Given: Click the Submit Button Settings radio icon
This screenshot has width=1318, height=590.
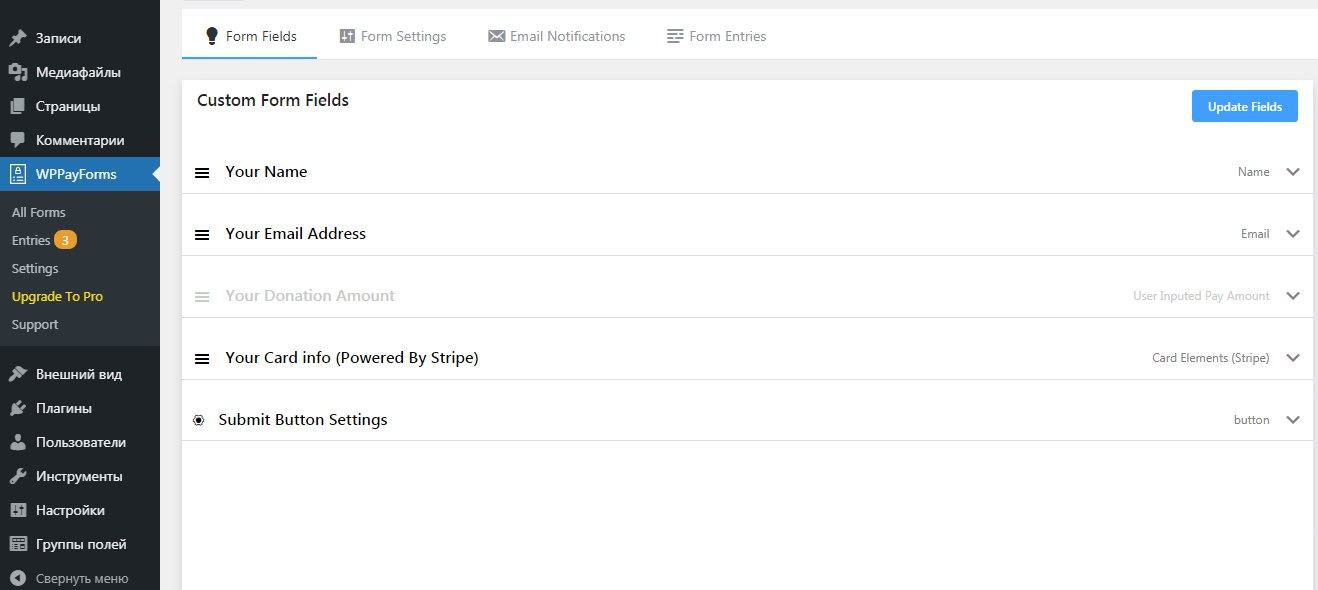Looking at the screenshot, I should pyautogui.click(x=198, y=421).
